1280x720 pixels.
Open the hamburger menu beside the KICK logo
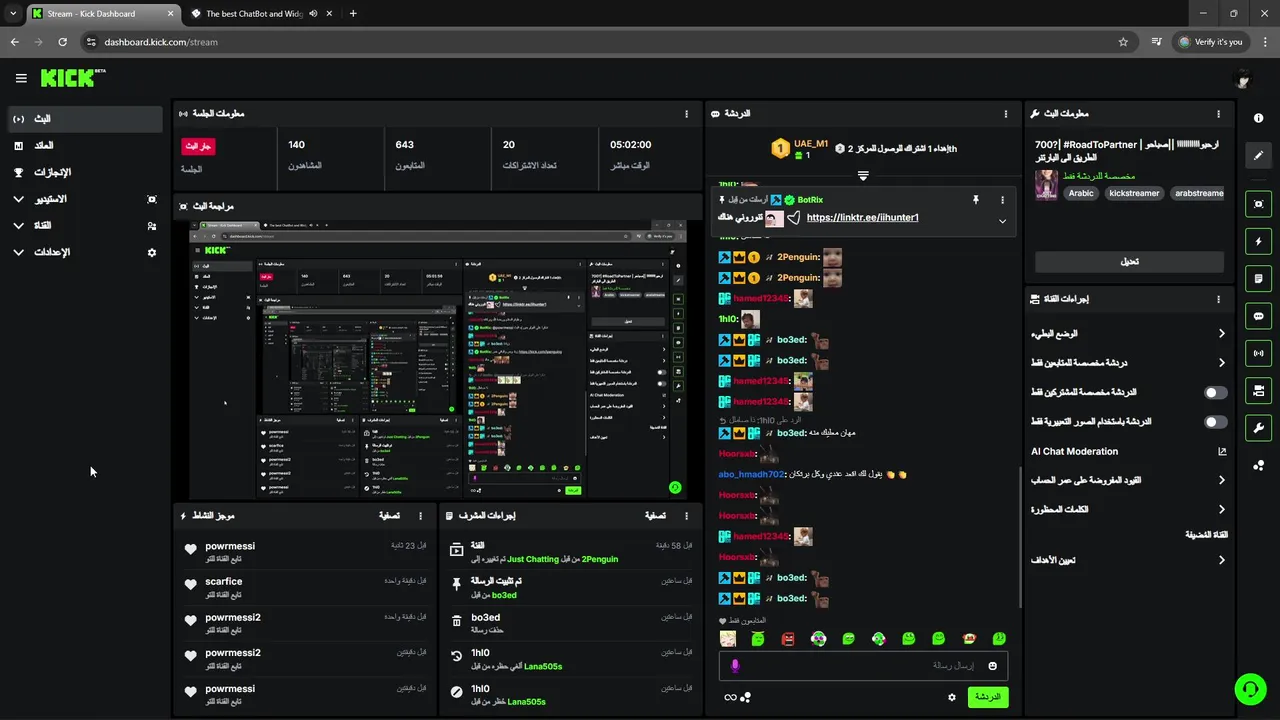tap(21, 78)
